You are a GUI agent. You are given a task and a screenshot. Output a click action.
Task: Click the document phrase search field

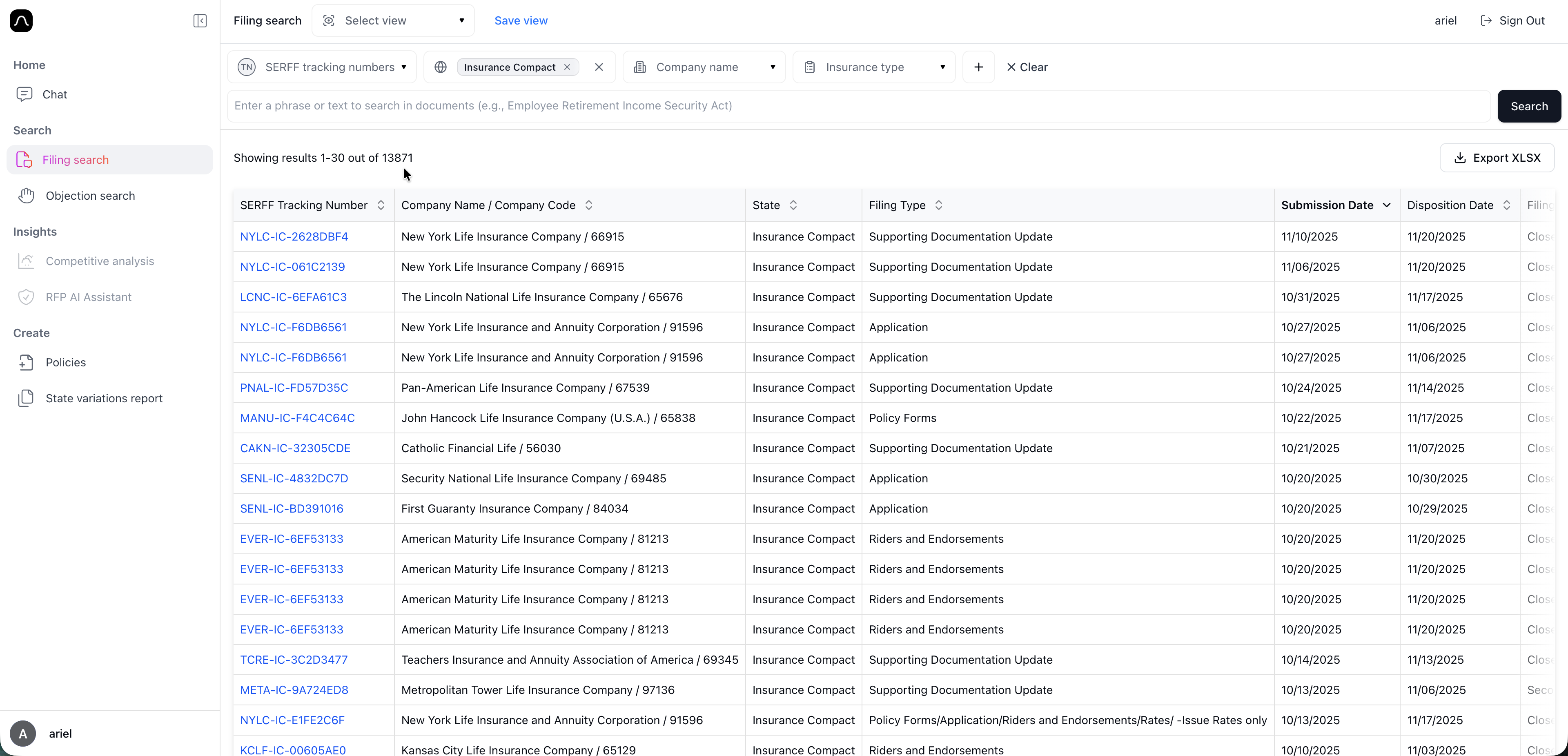pos(858,106)
